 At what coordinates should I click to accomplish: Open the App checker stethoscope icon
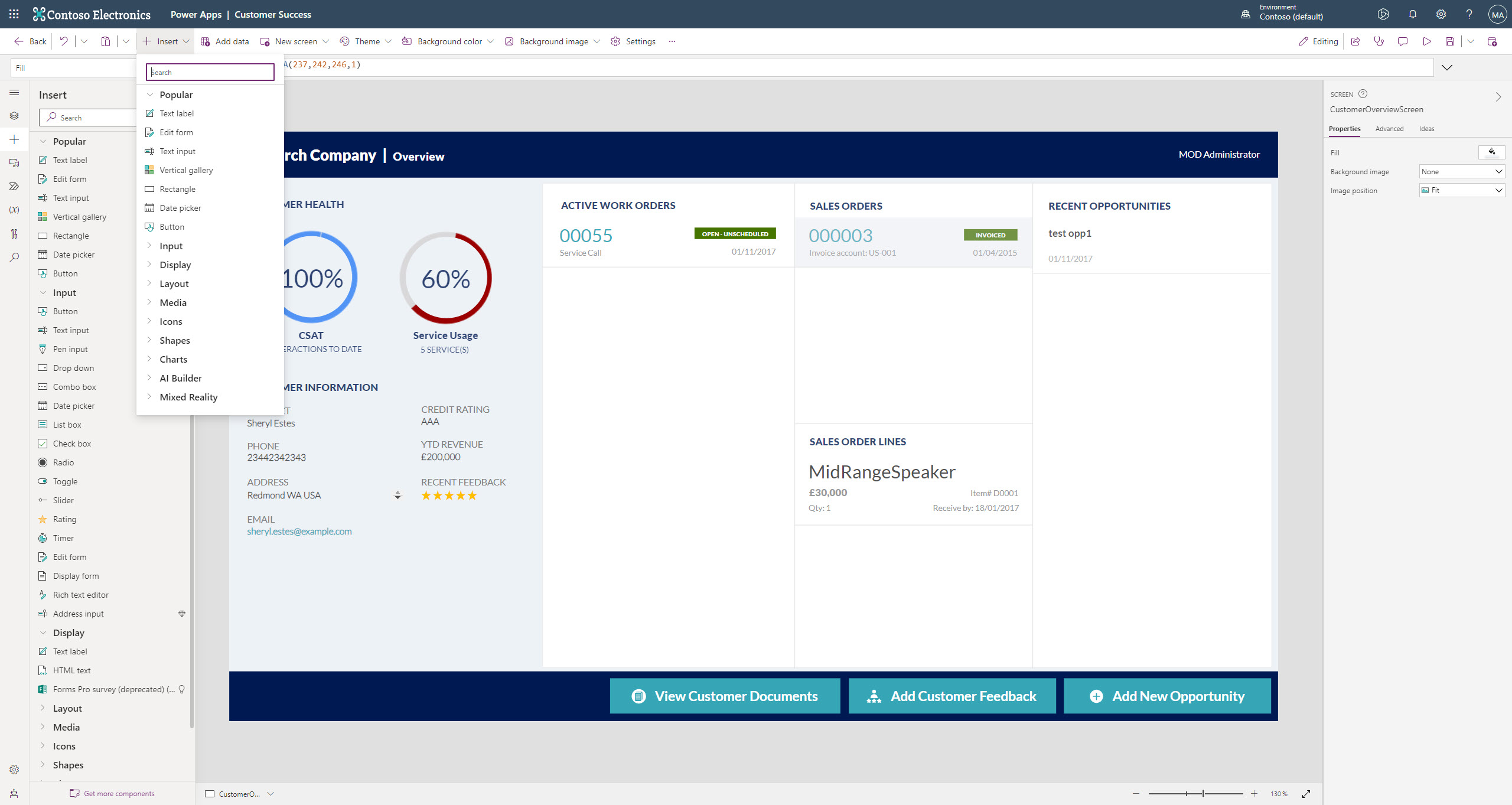tap(1379, 41)
